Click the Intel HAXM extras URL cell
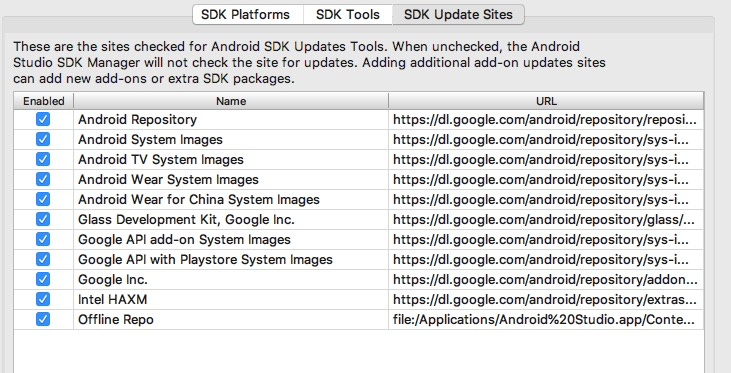This screenshot has width=731, height=373. (546, 299)
